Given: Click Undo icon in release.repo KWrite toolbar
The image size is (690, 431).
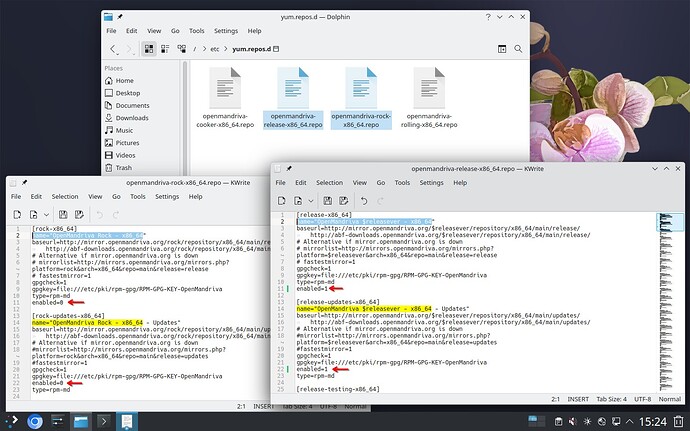Looking at the screenshot, I should point(364,201).
